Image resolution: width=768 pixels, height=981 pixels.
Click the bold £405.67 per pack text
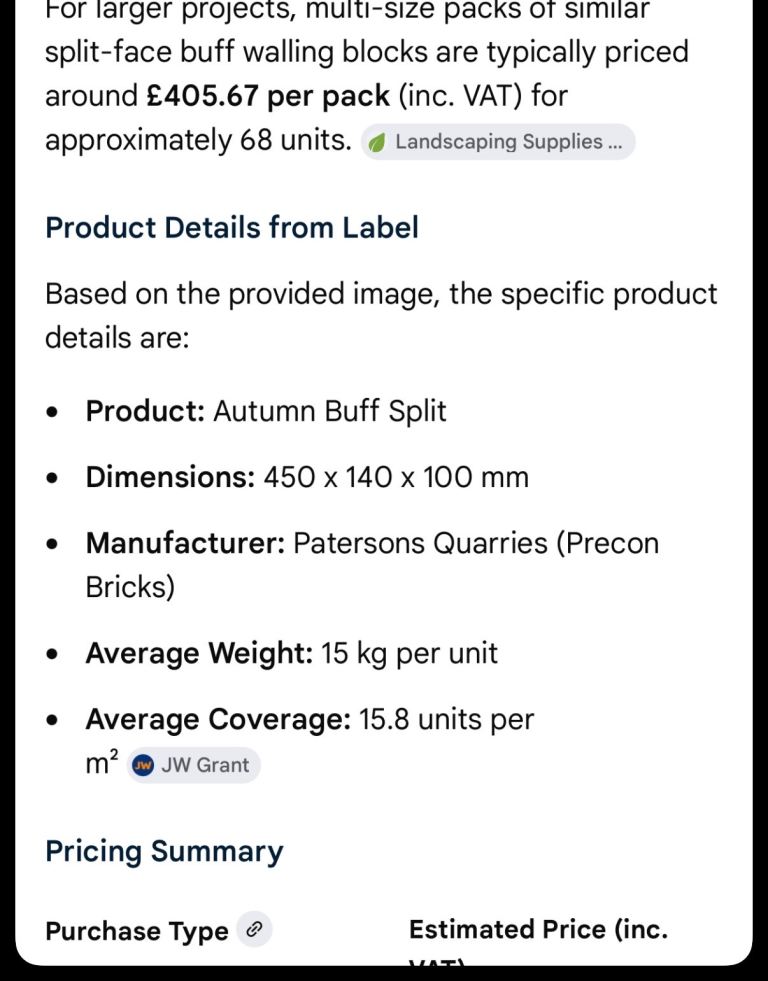[268, 96]
